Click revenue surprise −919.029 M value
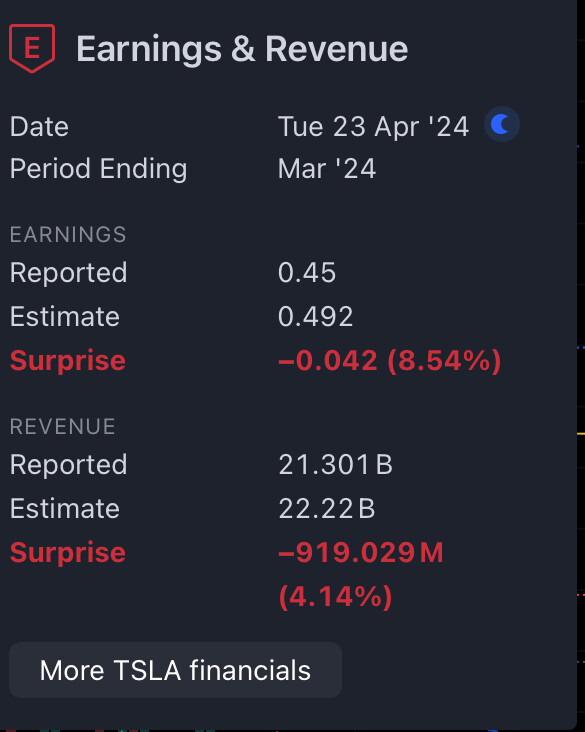This screenshot has width=585, height=732. 360,553
